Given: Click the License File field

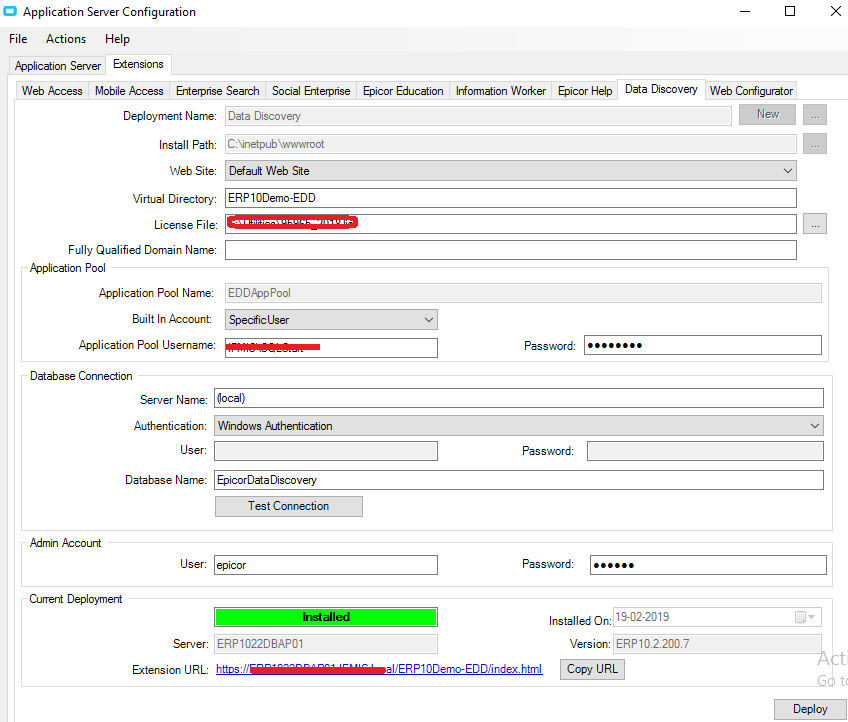Looking at the screenshot, I should (511, 224).
